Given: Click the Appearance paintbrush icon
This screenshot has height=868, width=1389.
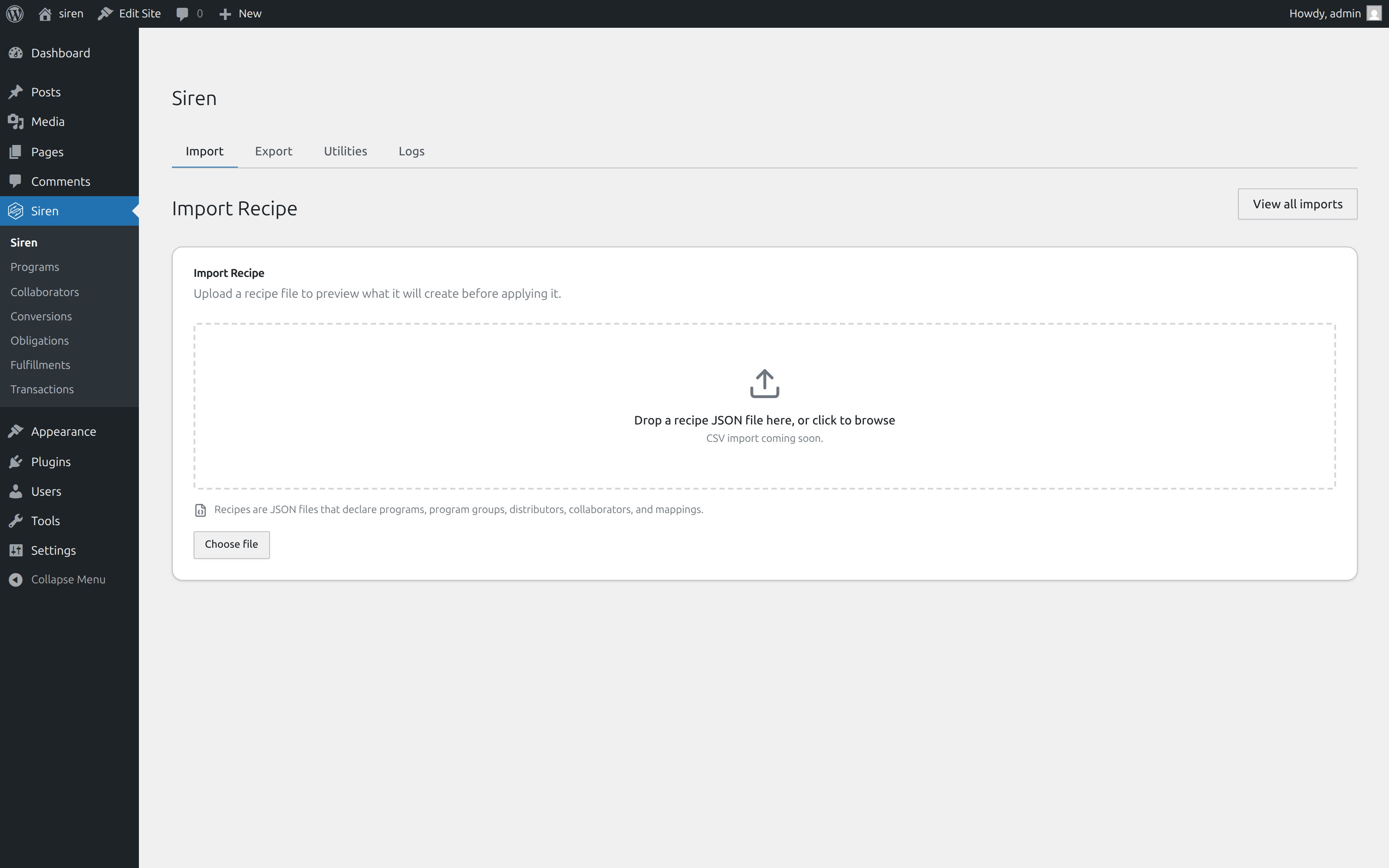Looking at the screenshot, I should tap(16, 431).
